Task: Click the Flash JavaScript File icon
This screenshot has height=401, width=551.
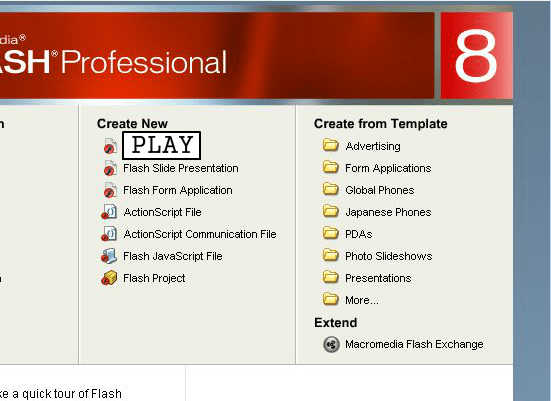Action: (109, 256)
